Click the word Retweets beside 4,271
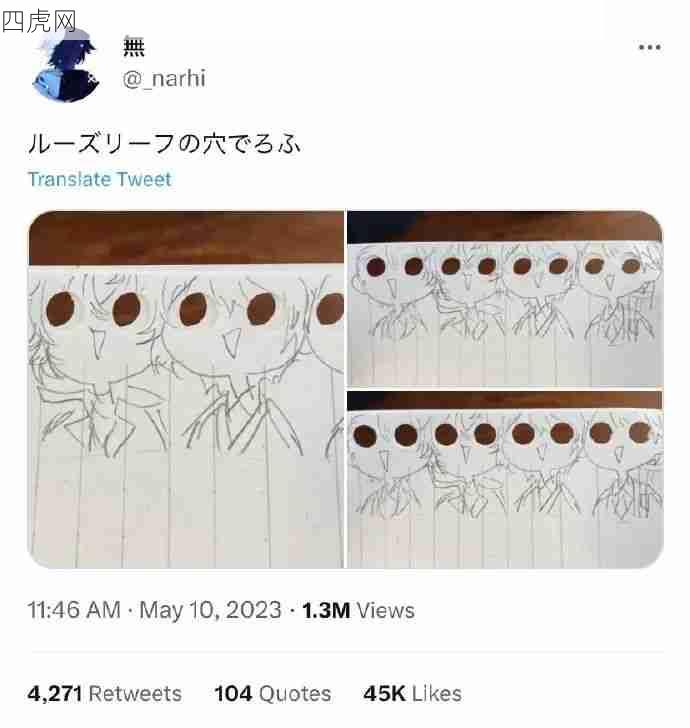This screenshot has height=728, width=690. [135, 693]
